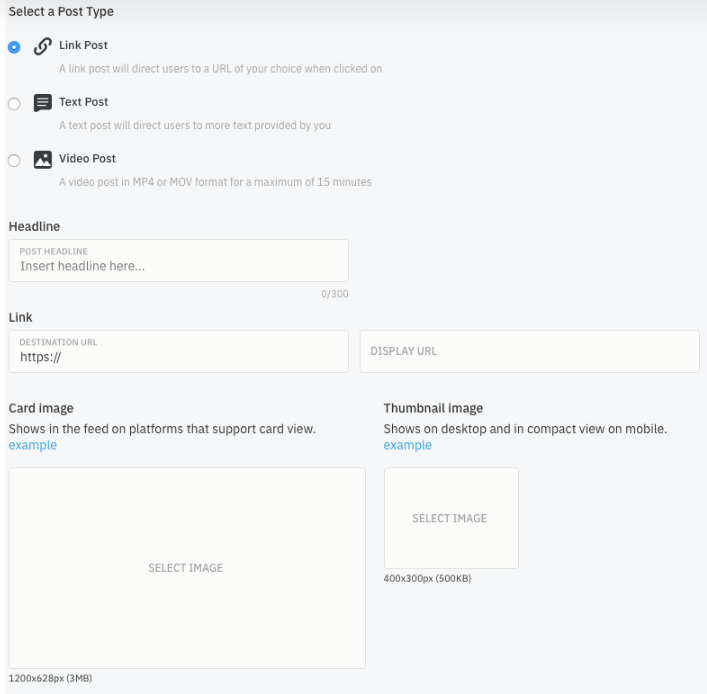Select image for the Thumbnail box
This screenshot has height=694, width=707.
tap(450, 518)
